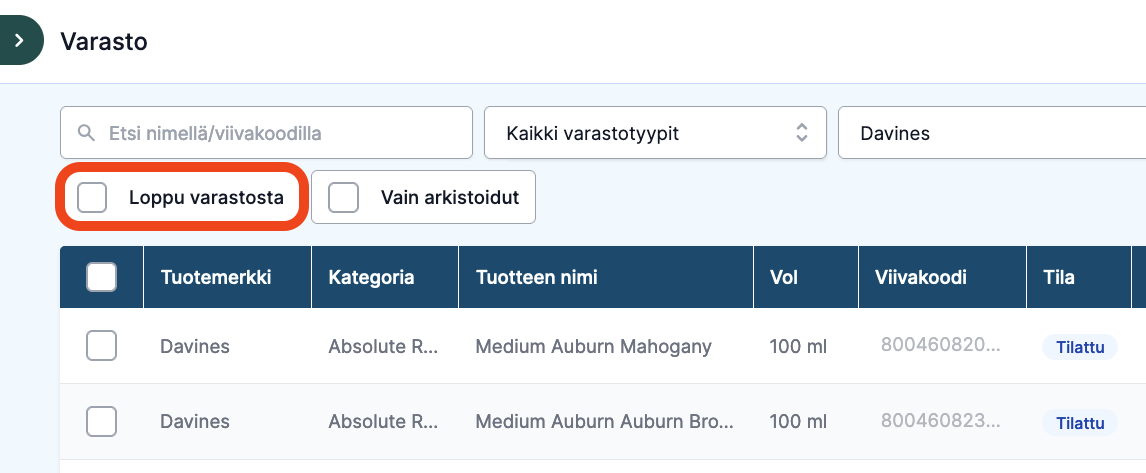Select the Medium Auburn Auburn Brown row checkbox
This screenshot has height=473, width=1146.
click(x=102, y=422)
